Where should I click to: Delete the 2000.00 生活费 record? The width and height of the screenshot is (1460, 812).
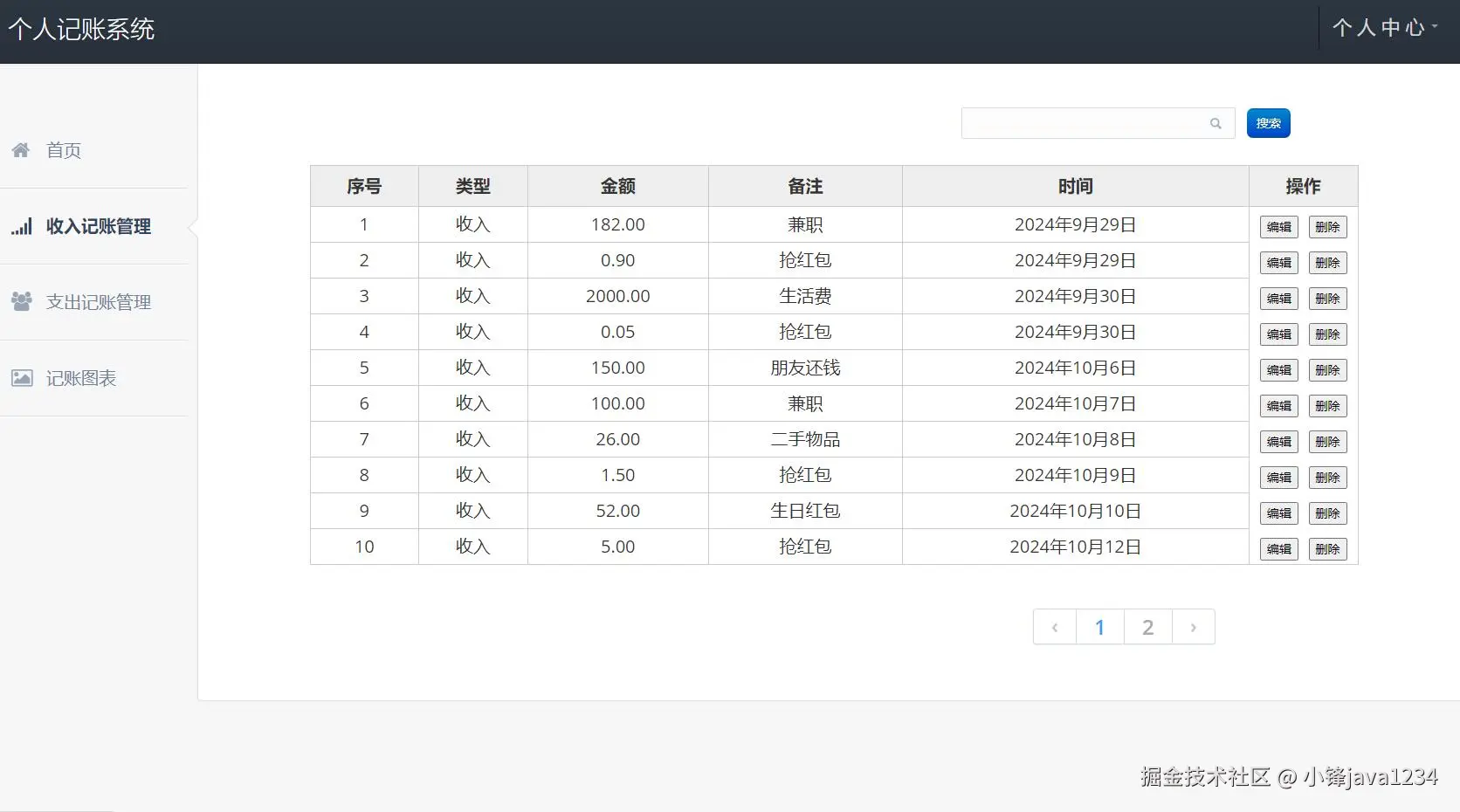[x=1327, y=299]
